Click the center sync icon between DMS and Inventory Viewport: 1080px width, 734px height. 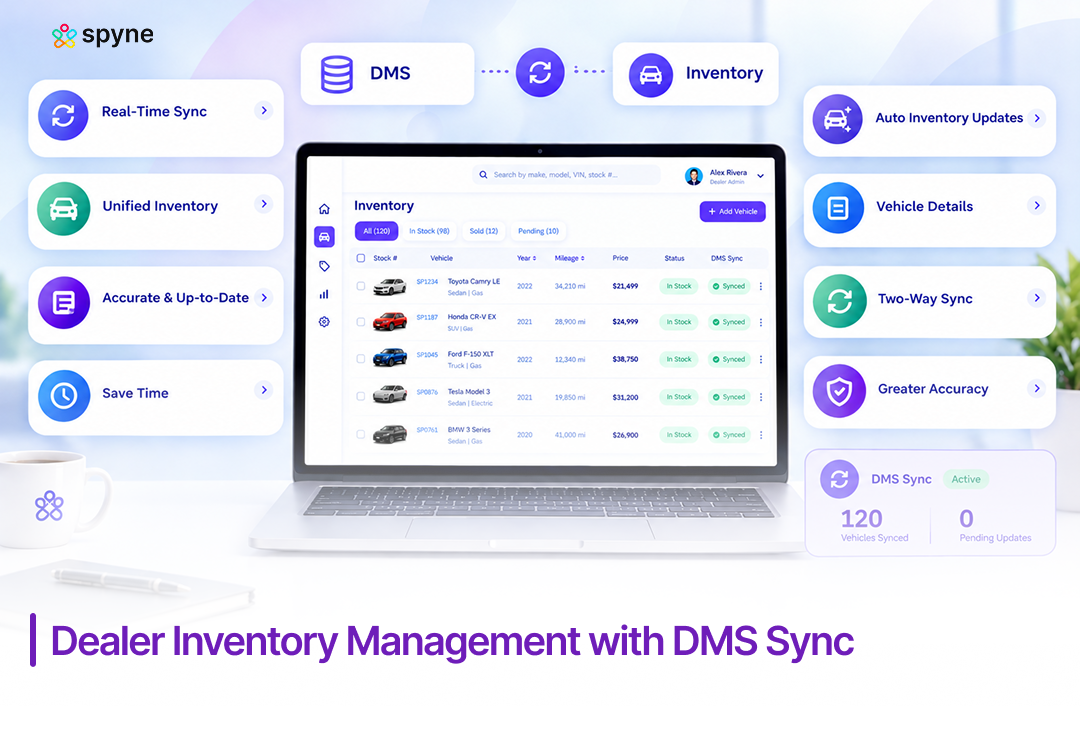(540, 72)
